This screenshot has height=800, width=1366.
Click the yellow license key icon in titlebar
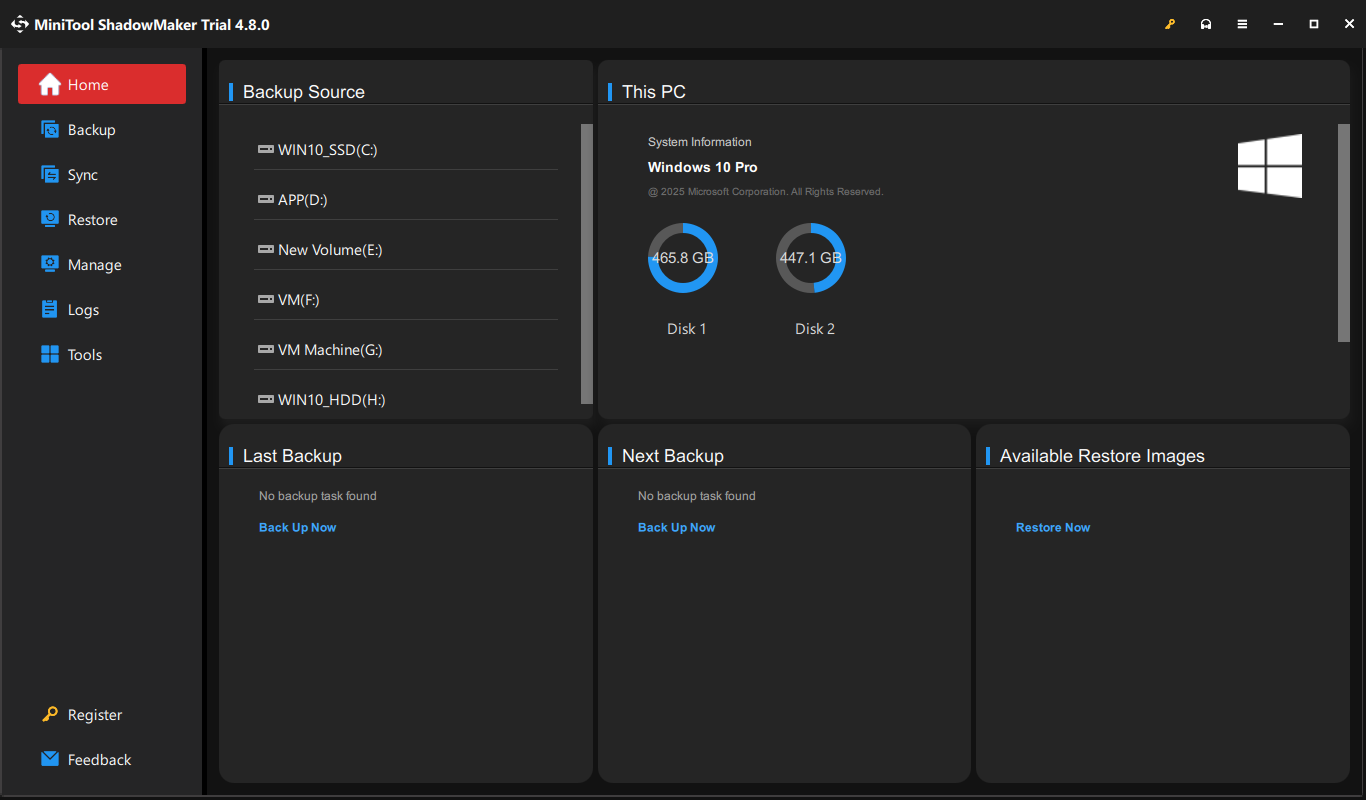pos(1170,23)
